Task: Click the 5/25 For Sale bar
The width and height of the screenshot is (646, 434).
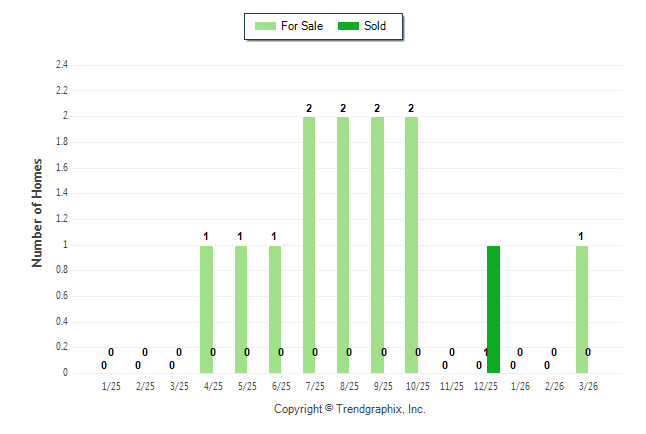Action: [241, 309]
